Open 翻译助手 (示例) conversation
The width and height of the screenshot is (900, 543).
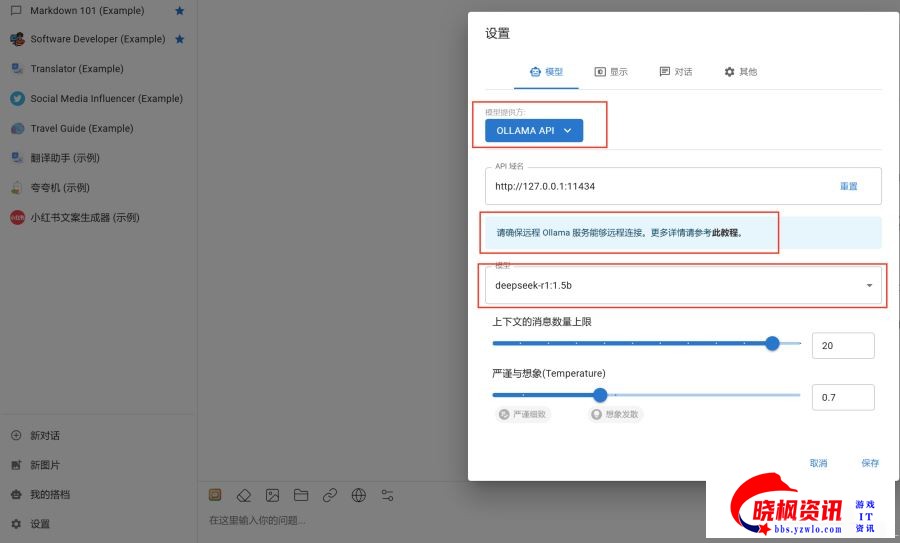coord(65,158)
